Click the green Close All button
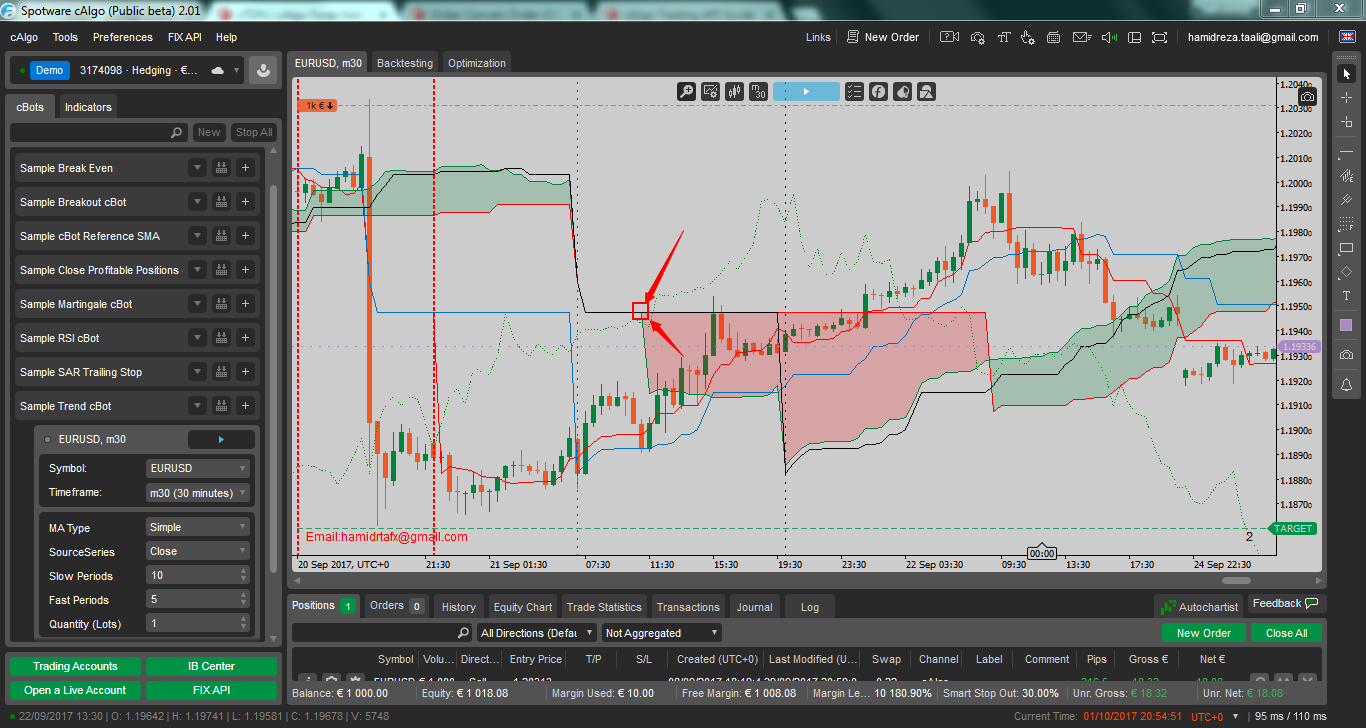The height and width of the screenshot is (728, 1366). (x=1286, y=633)
